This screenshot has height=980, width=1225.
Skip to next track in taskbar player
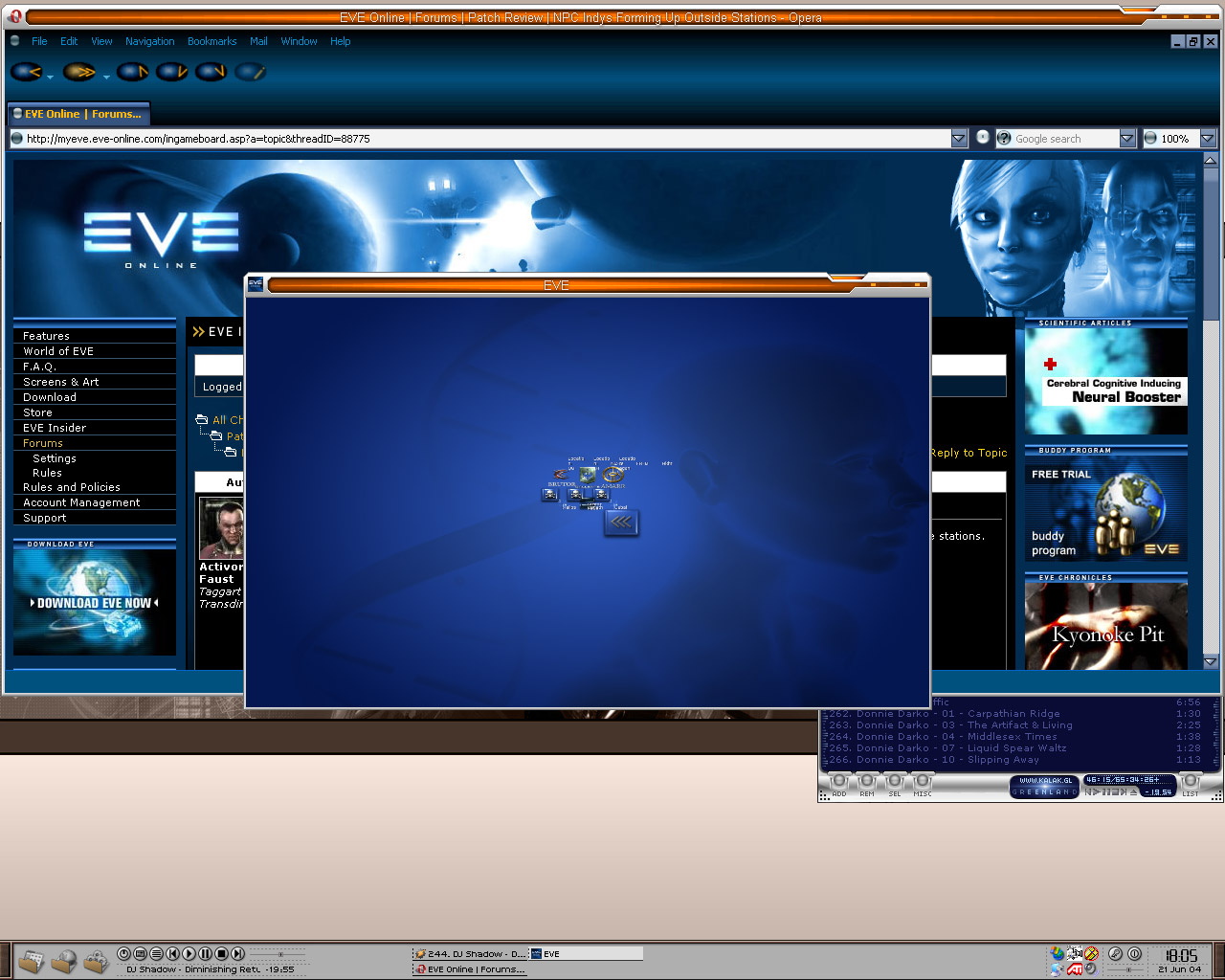click(x=237, y=953)
